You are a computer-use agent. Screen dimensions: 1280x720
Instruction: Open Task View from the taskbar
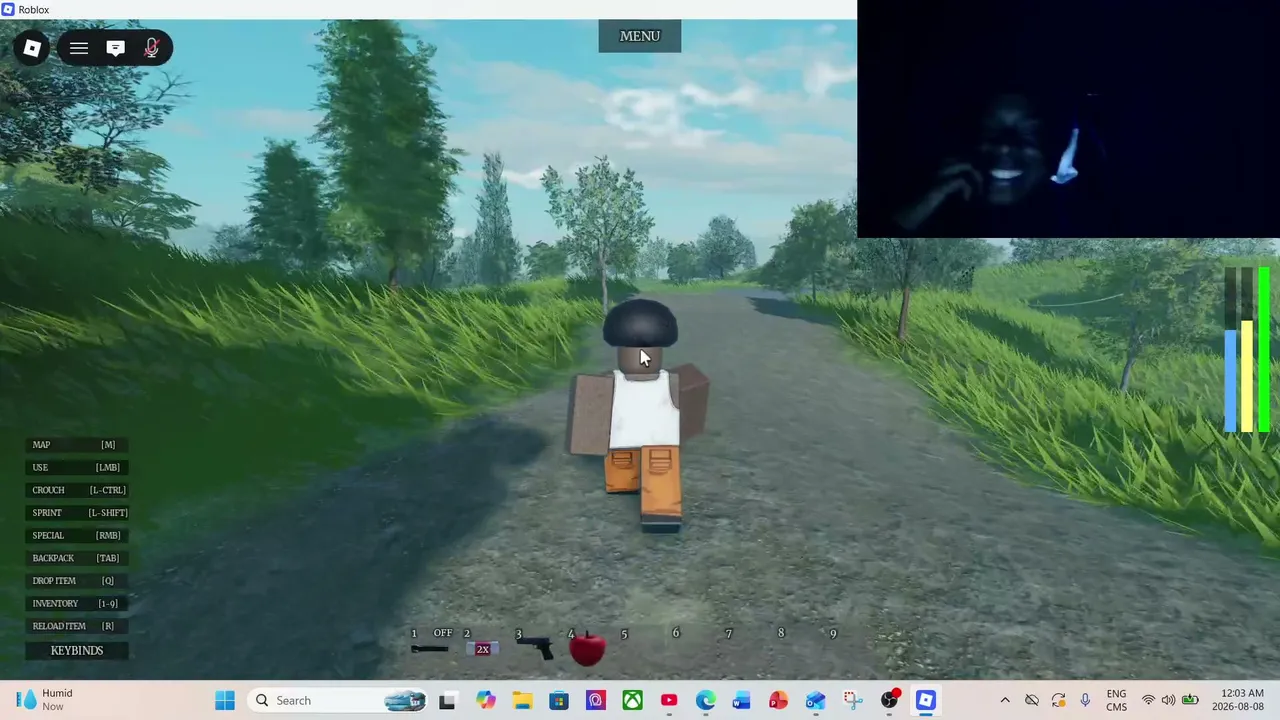tap(447, 700)
